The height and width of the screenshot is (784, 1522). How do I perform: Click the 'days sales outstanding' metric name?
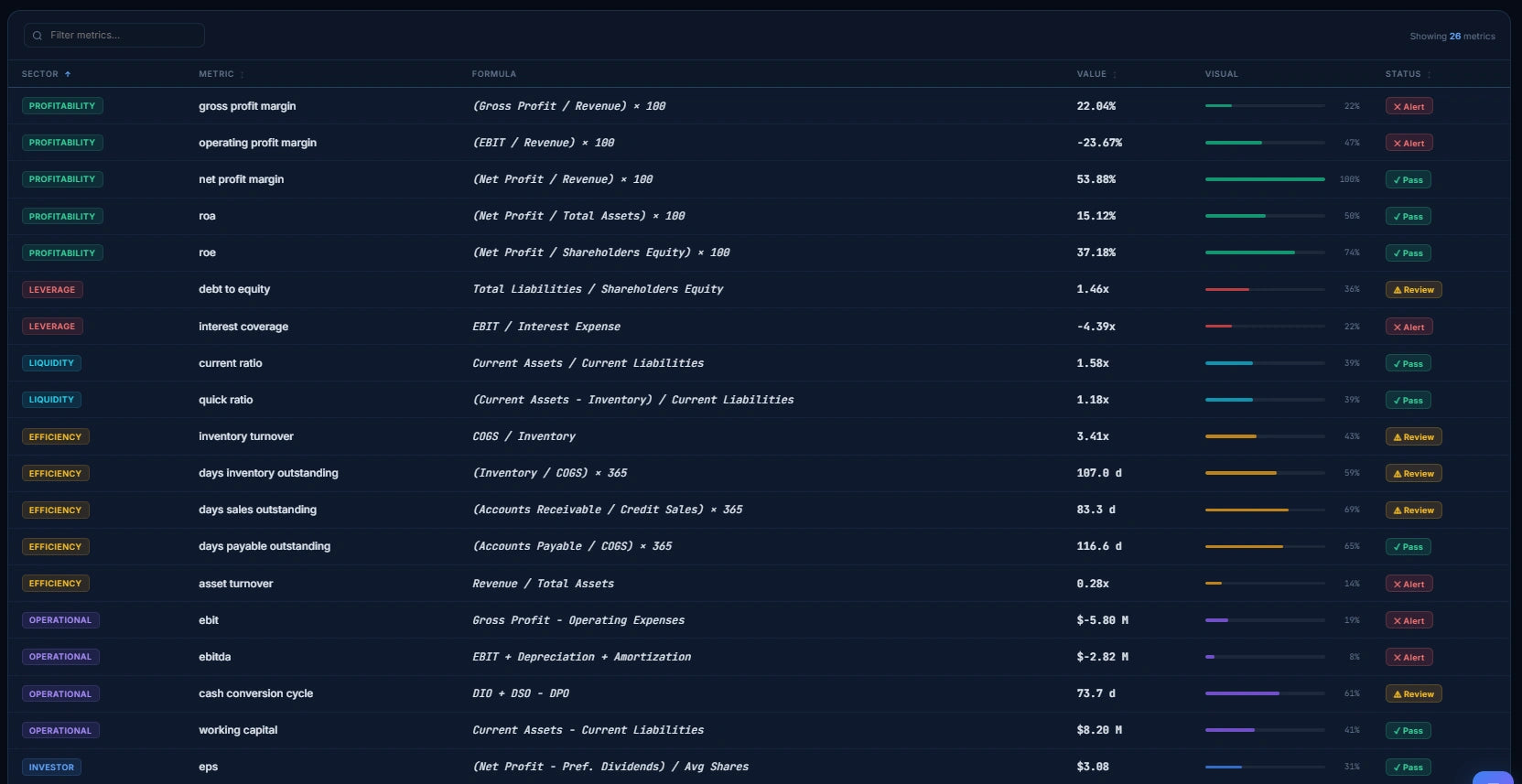[x=257, y=510]
